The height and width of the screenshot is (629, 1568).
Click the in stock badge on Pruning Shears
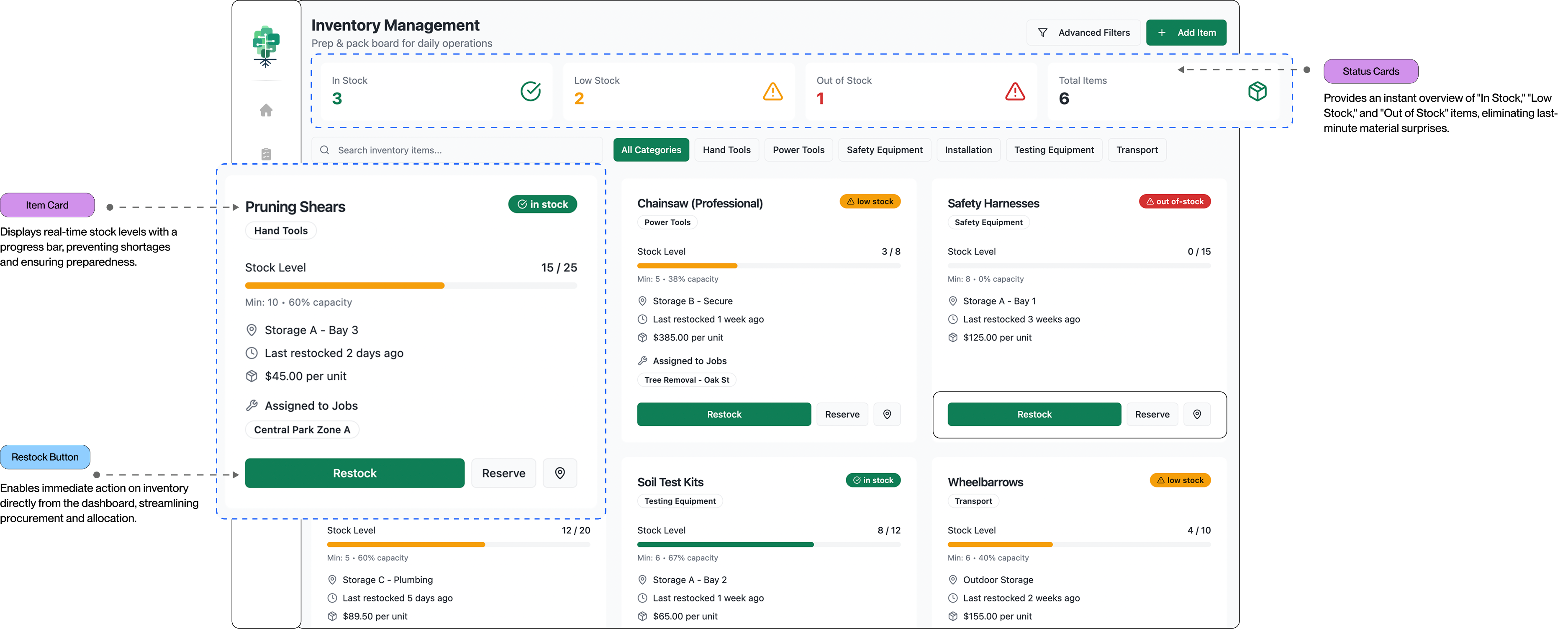tap(542, 205)
